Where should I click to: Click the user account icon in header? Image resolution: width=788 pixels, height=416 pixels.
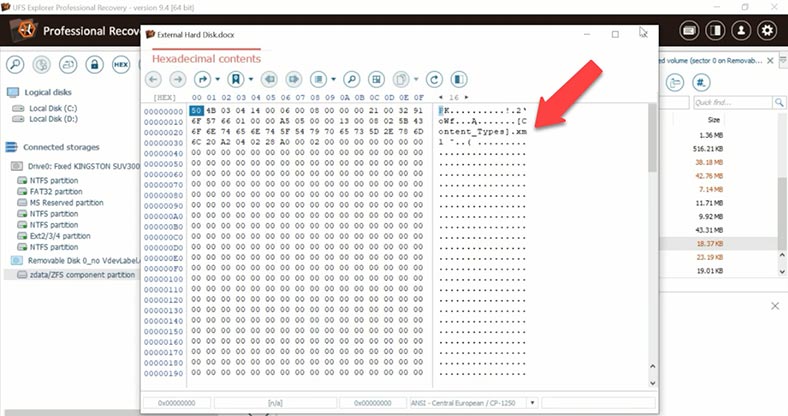(x=741, y=31)
